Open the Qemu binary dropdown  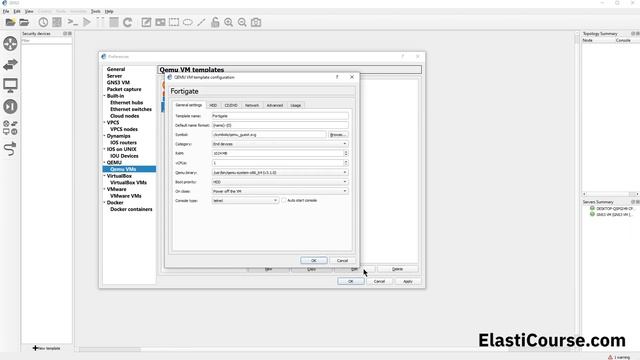[x=280, y=172]
